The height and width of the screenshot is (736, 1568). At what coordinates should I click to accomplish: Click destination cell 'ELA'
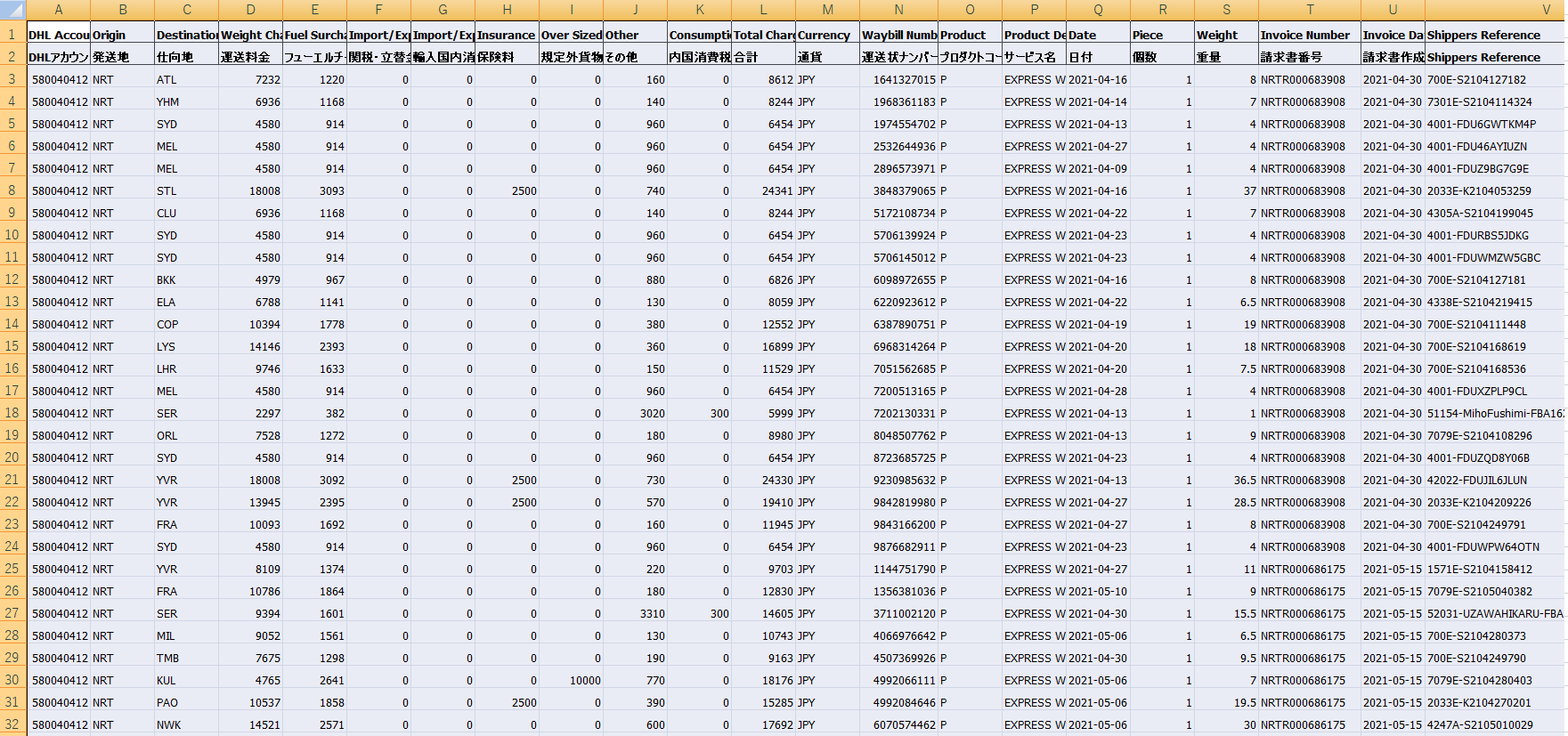[187, 302]
